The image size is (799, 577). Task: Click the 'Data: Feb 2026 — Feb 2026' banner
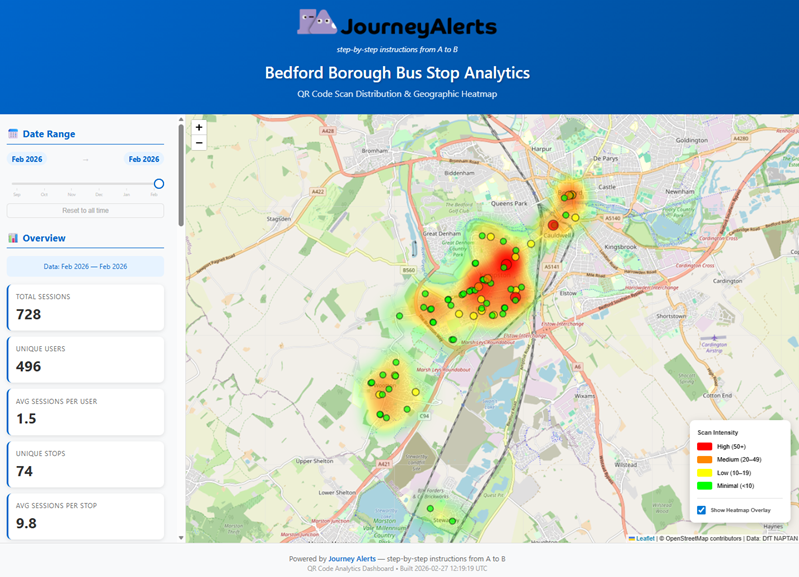click(86, 267)
